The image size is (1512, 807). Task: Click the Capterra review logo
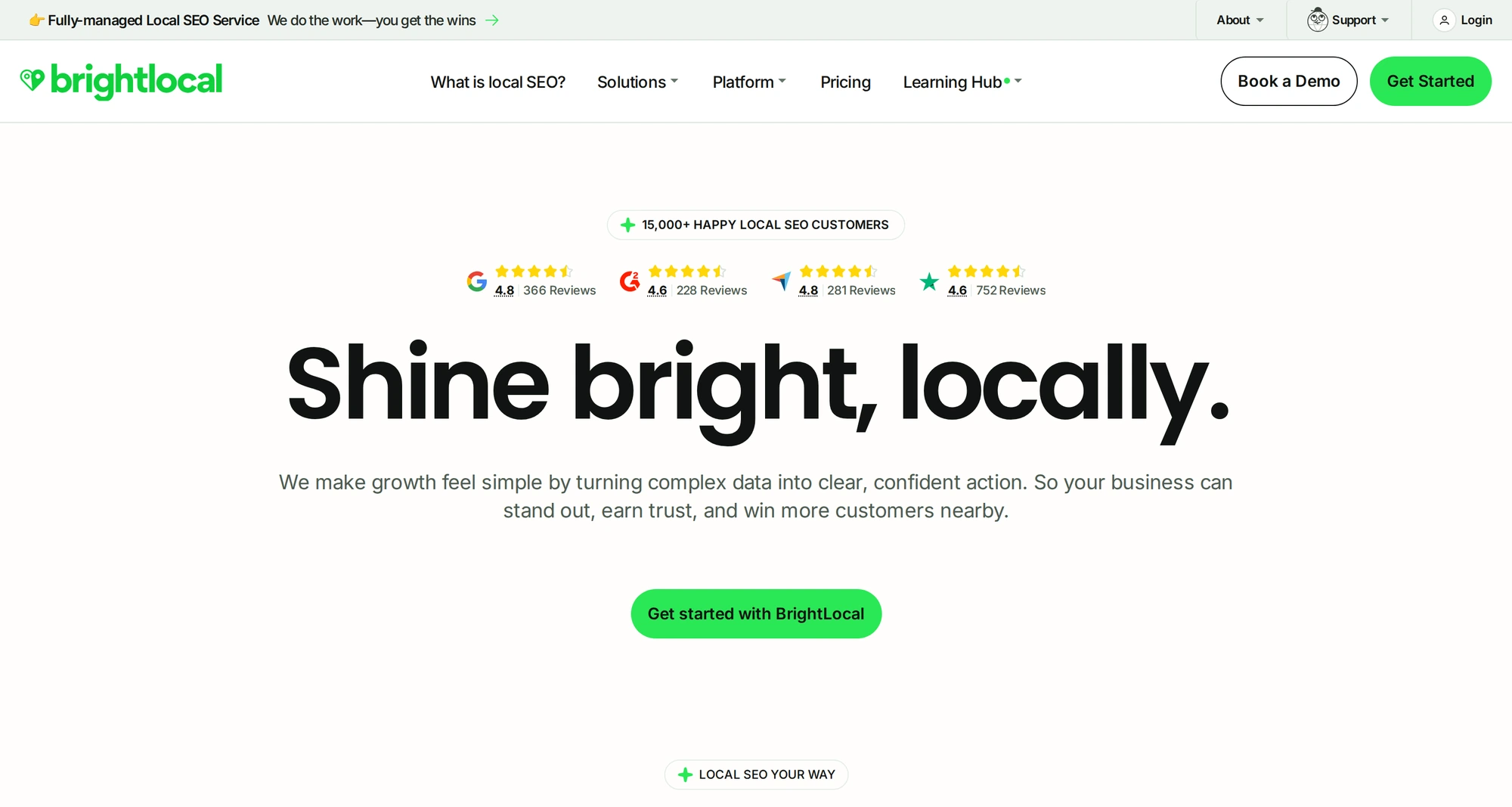(781, 281)
